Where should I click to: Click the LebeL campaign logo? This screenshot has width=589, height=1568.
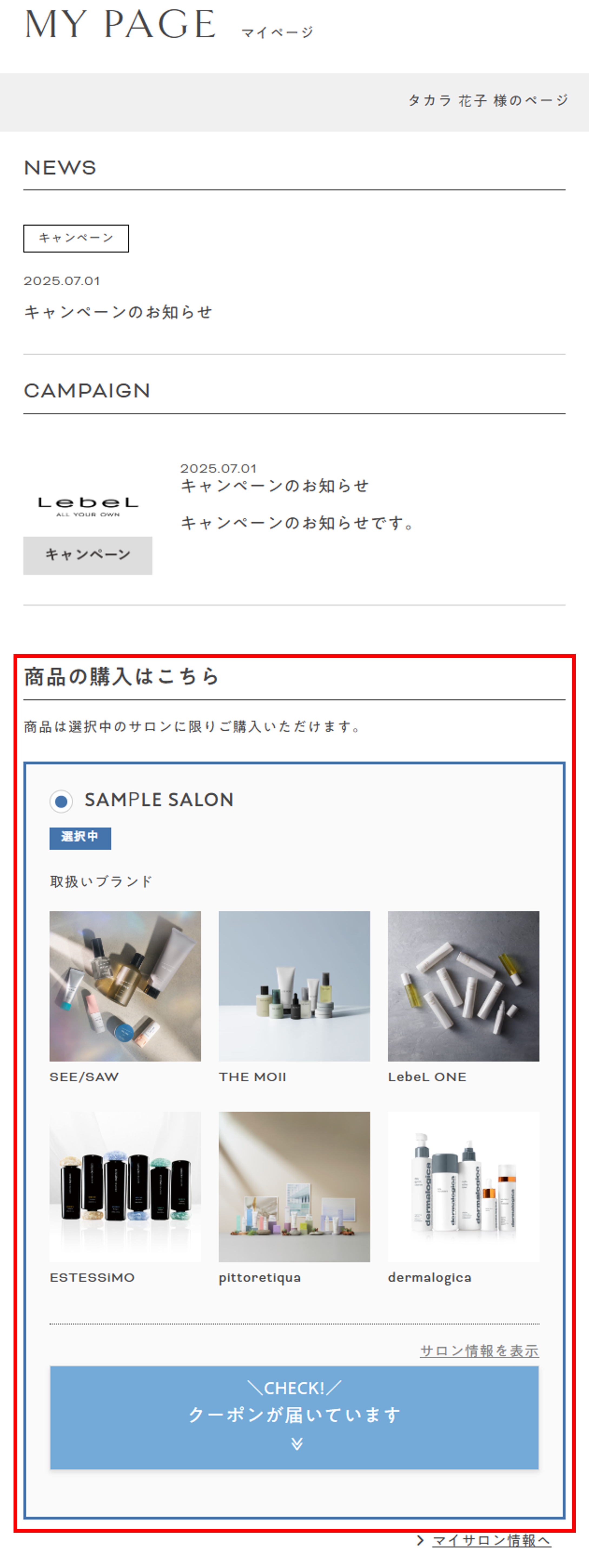tap(88, 506)
